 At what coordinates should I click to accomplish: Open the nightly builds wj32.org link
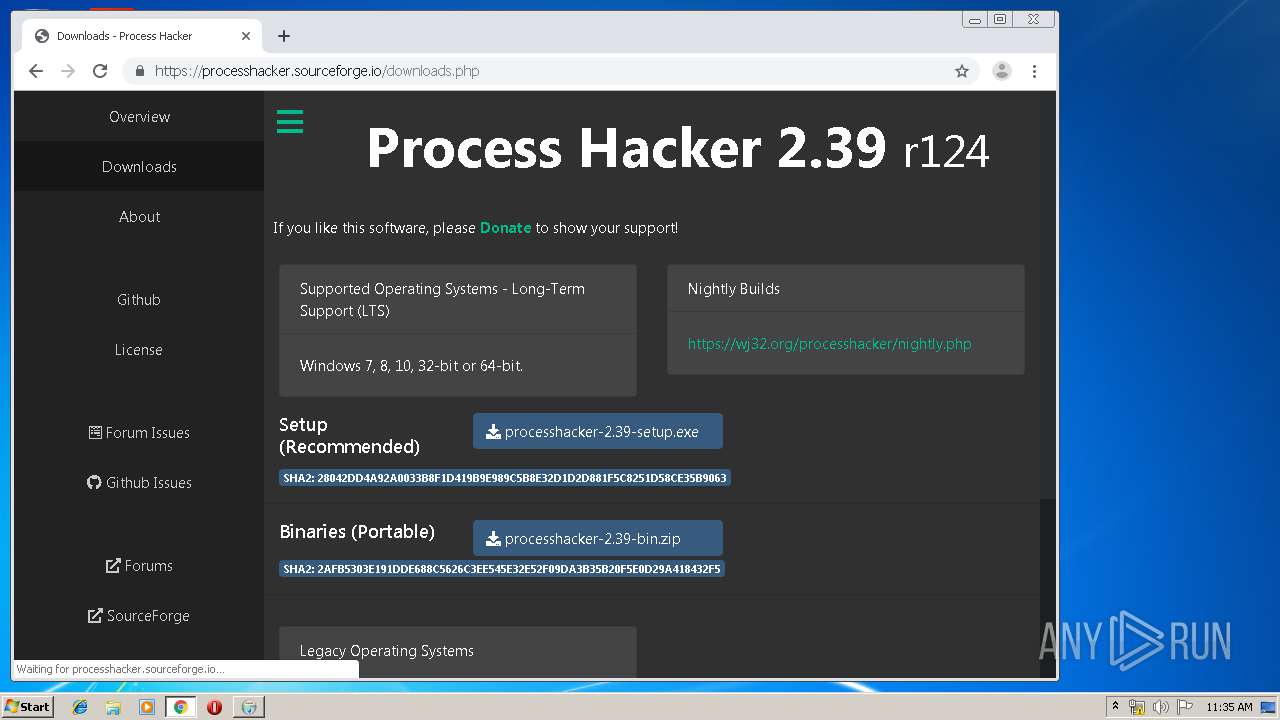click(829, 344)
